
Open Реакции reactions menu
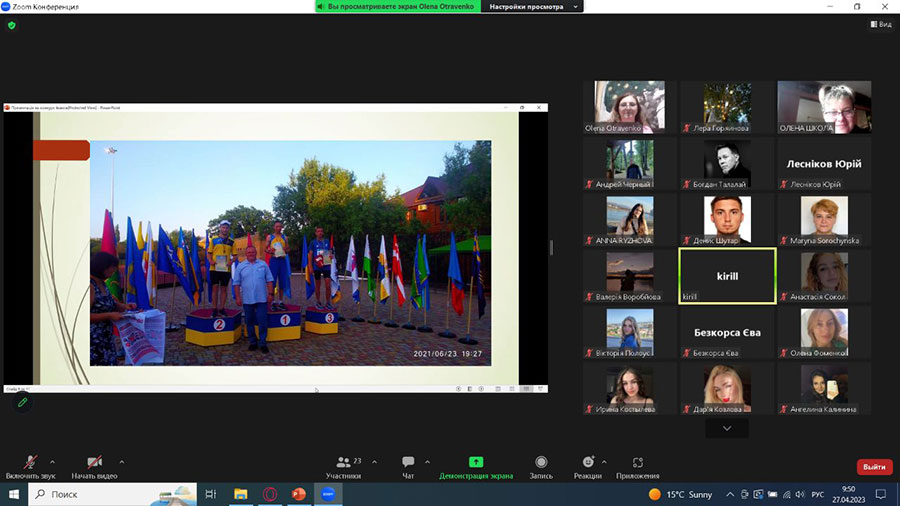pos(588,465)
